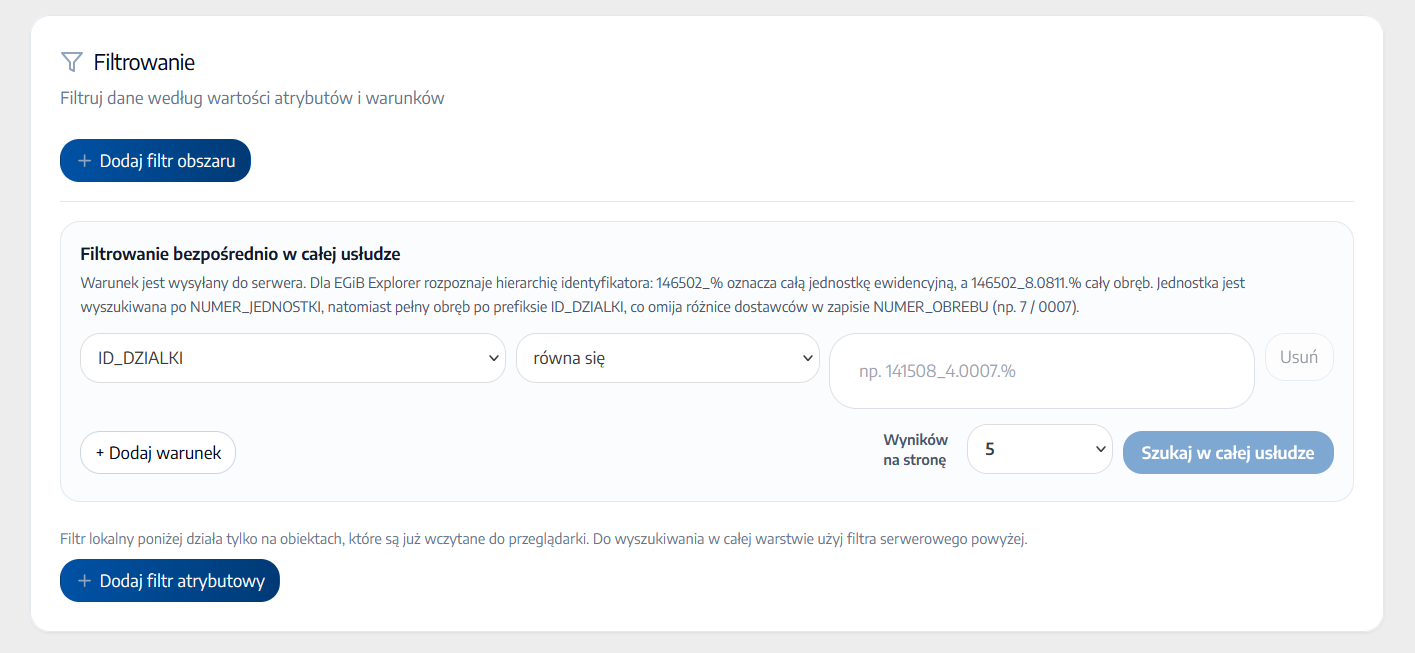
Task: Run search with Szukaj w całej usłudze
Action: point(1228,453)
